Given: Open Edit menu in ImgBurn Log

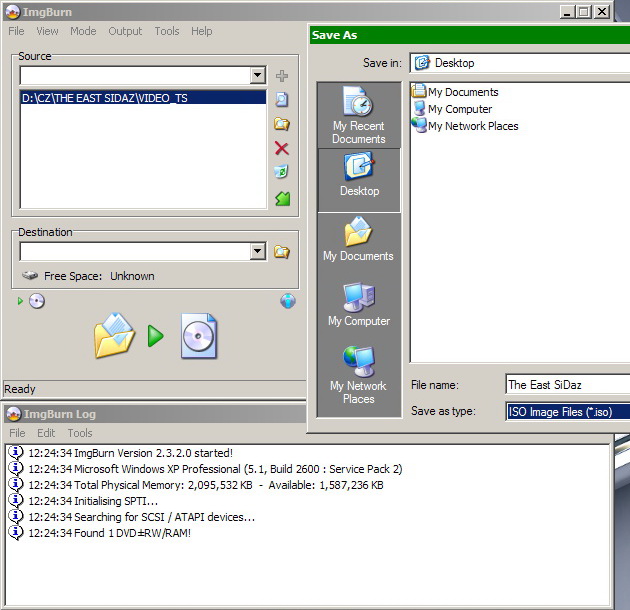Looking at the screenshot, I should click(x=46, y=433).
